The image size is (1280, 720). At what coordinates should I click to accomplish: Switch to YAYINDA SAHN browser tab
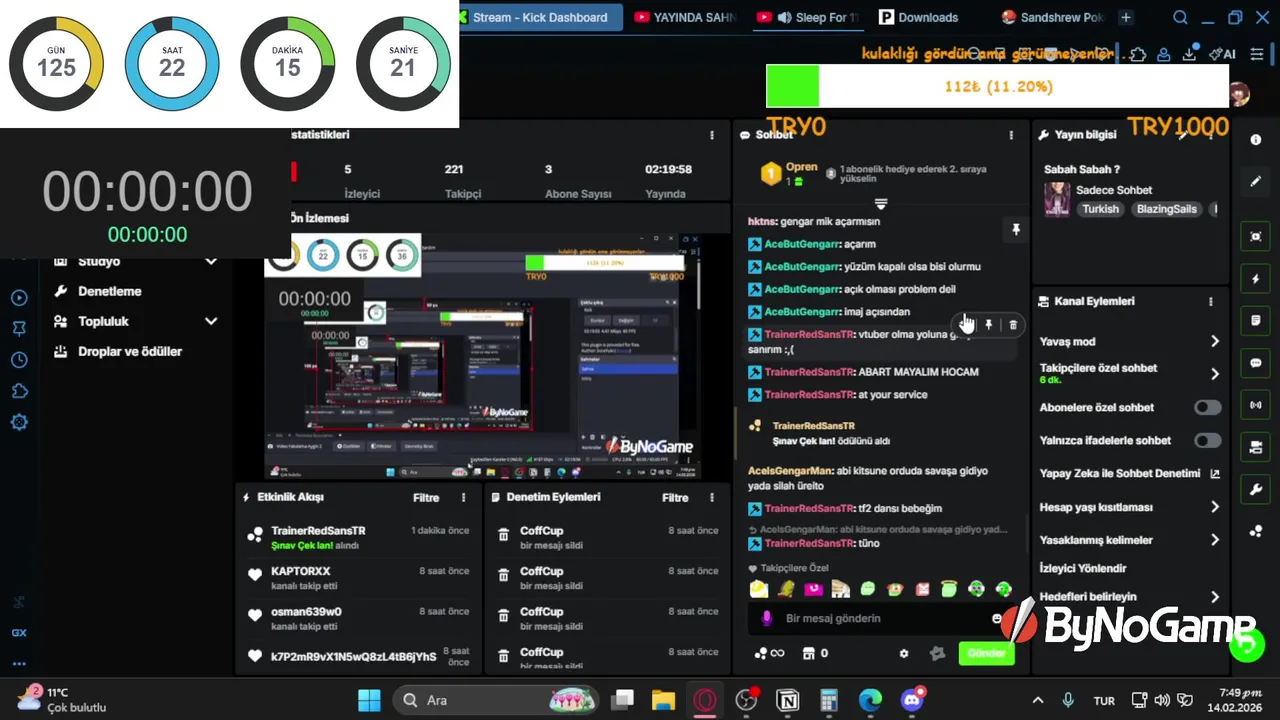coord(686,17)
